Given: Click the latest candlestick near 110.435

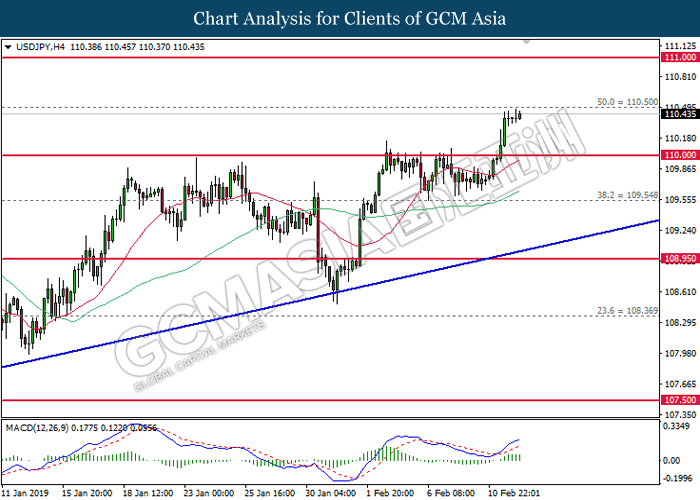Looking at the screenshot, I should pos(519,114).
